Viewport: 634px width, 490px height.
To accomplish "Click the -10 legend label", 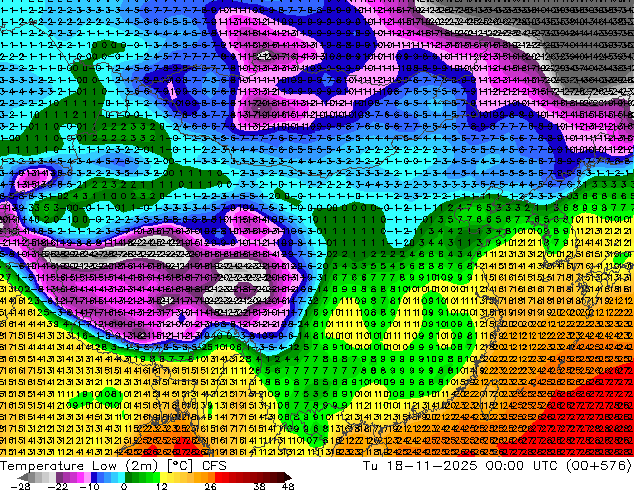I will click(89, 486).
